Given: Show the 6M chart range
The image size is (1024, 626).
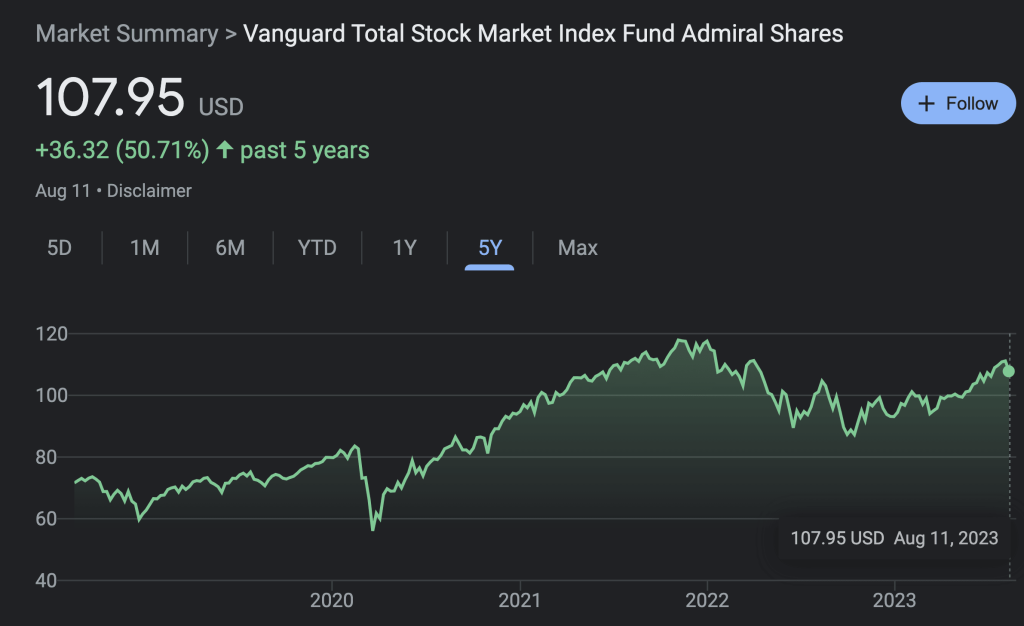Looking at the screenshot, I should [230, 248].
